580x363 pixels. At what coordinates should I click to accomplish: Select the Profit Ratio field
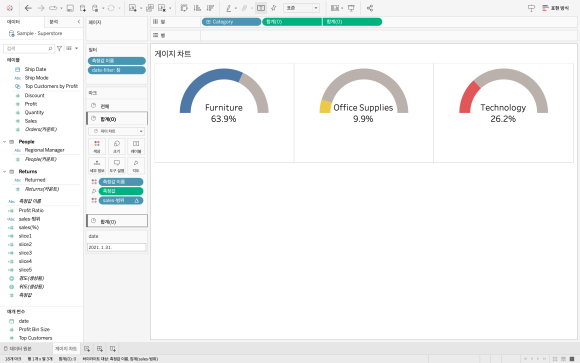[31, 210]
